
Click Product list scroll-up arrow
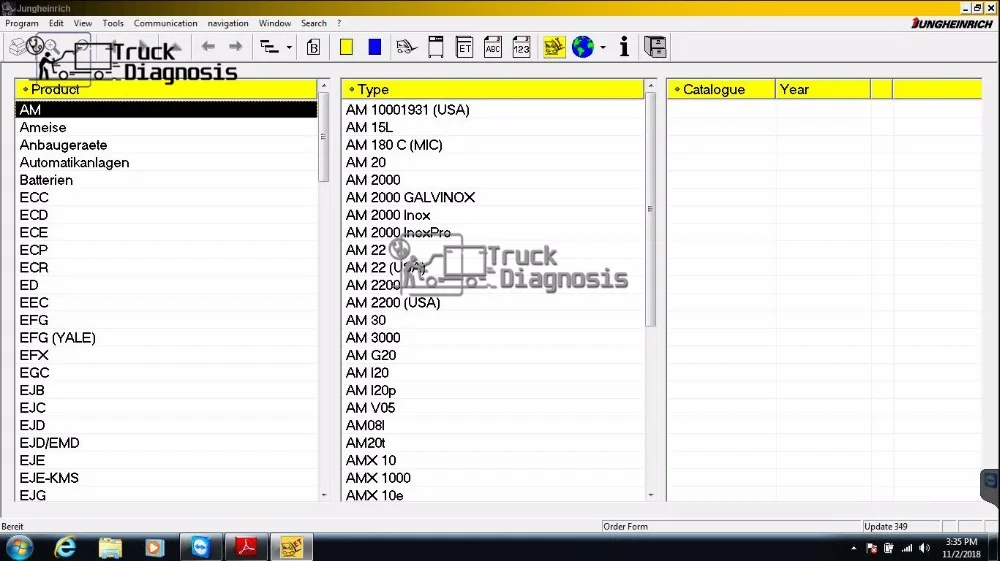tap(324, 85)
